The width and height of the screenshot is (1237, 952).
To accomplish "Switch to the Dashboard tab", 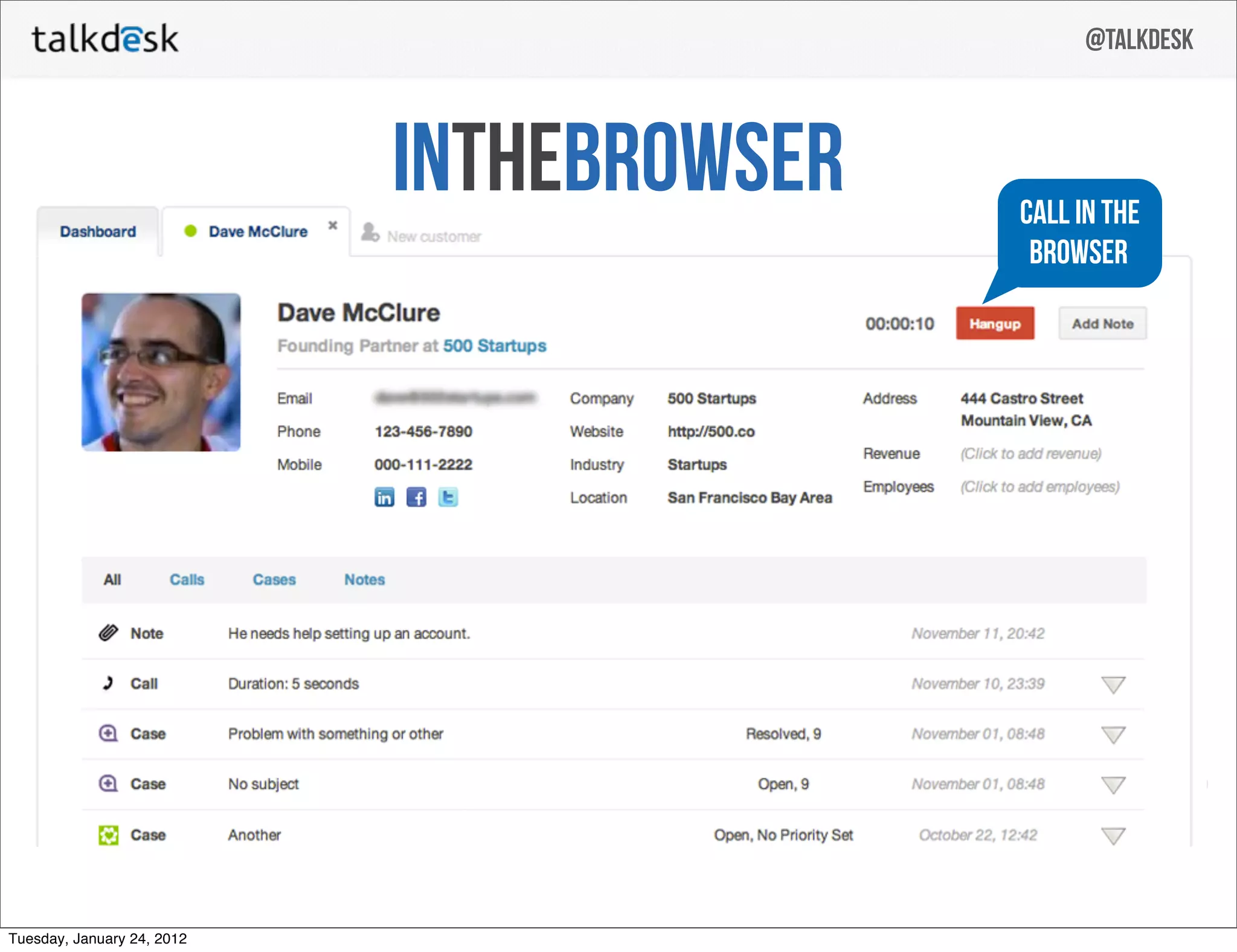I will coord(98,231).
